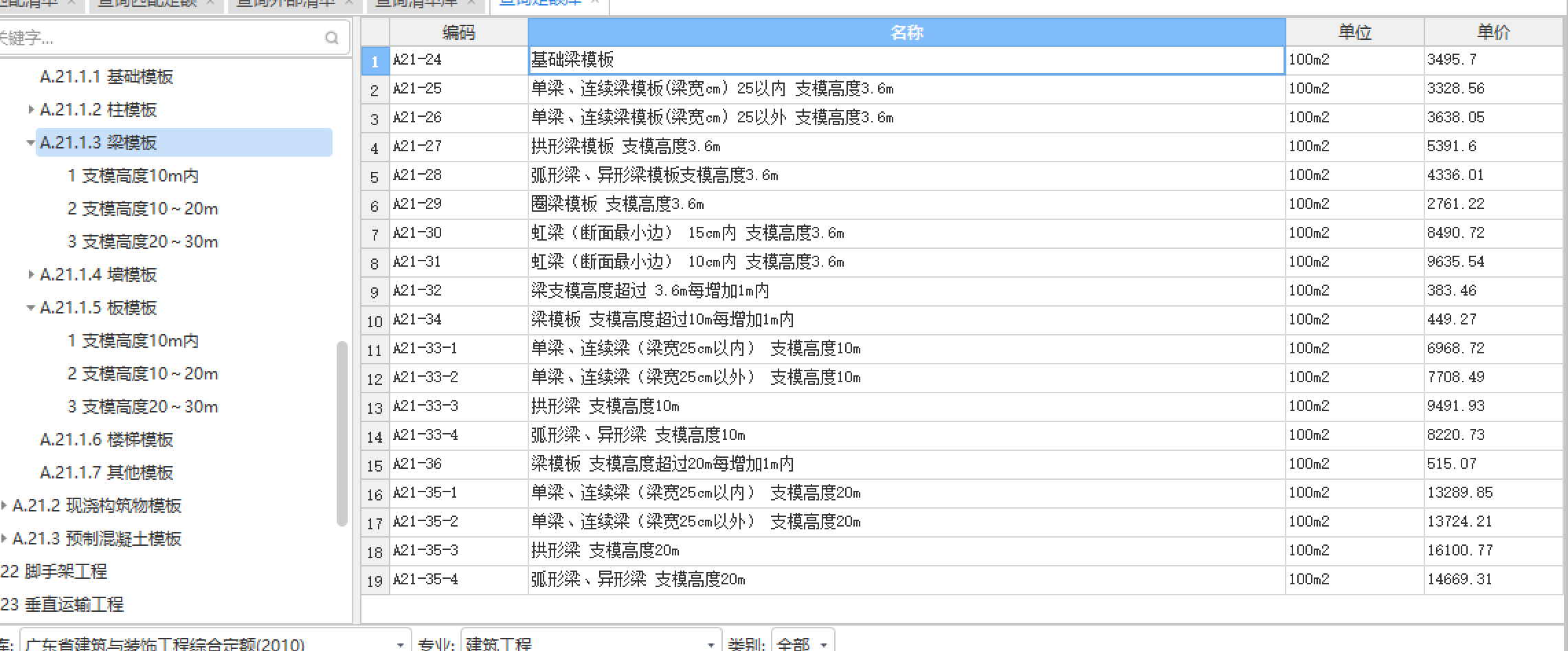1568x651 pixels.
Task: Click price cell 3495.7
Action: (1493, 60)
